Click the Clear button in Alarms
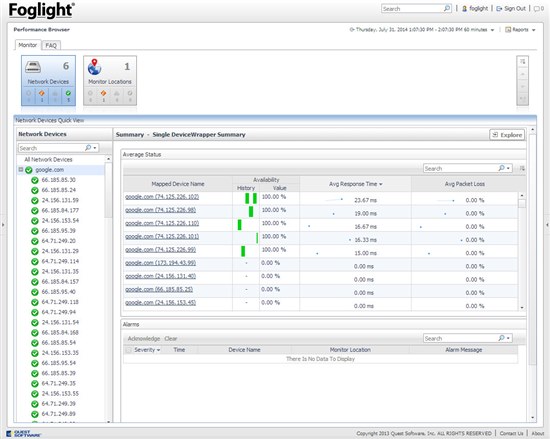The image size is (550, 439). click(x=171, y=339)
